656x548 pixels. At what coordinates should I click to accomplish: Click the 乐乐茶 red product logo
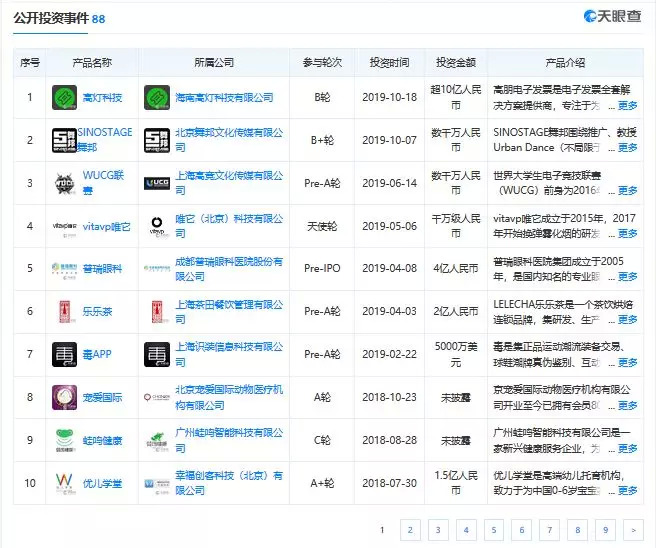point(65,312)
